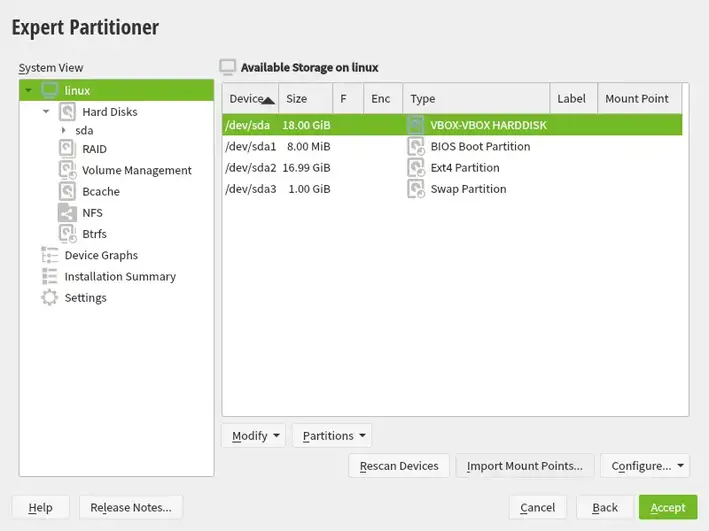Select RAID in the System View tree
This screenshot has height=531, width=709.
pyautogui.click(x=94, y=149)
